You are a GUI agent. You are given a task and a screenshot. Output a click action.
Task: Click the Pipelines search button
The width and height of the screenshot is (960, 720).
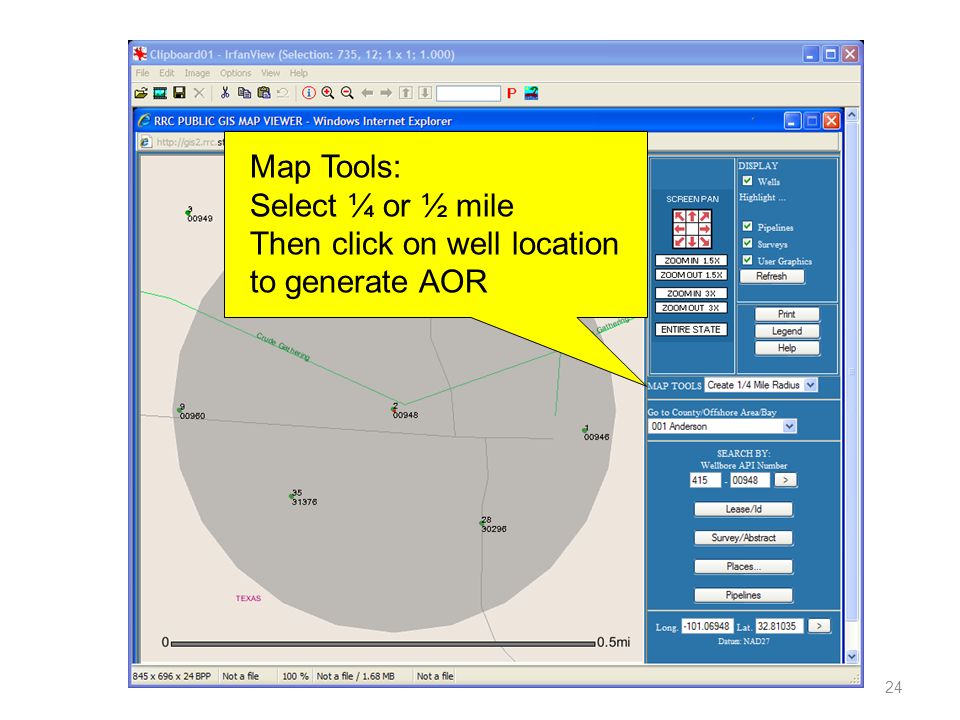click(743, 595)
